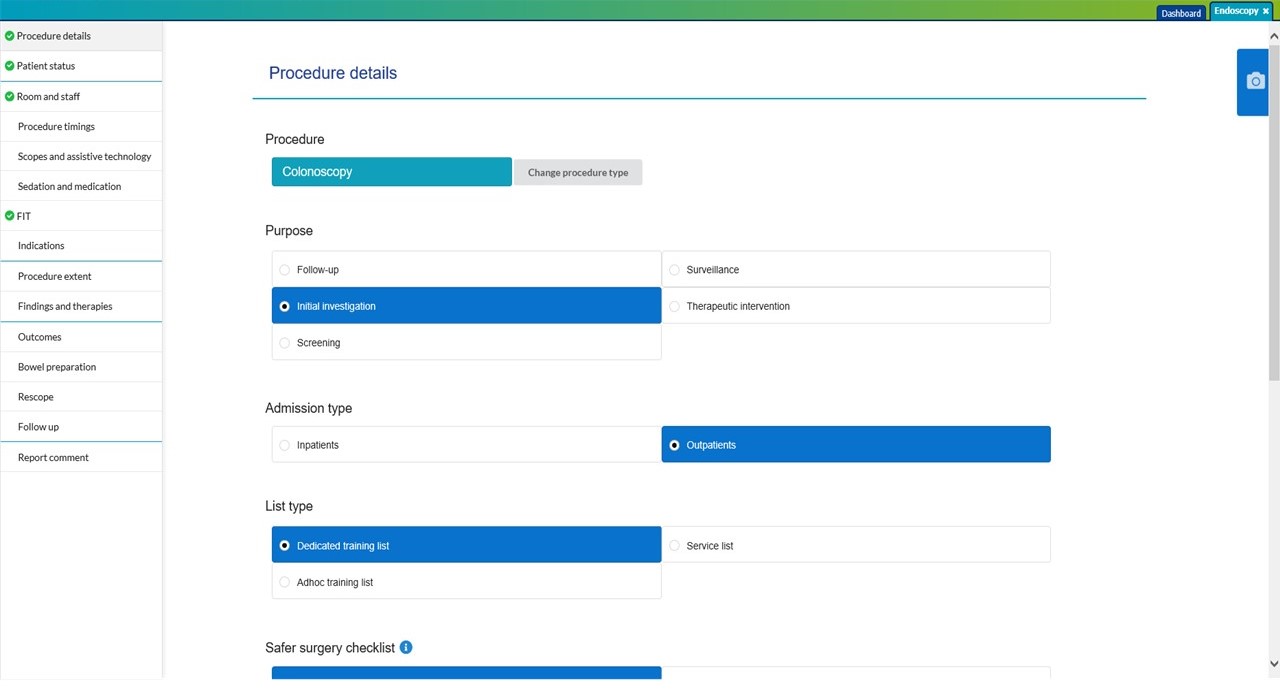Select the Service list option
This screenshot has height=697, width=1280.
855,545
